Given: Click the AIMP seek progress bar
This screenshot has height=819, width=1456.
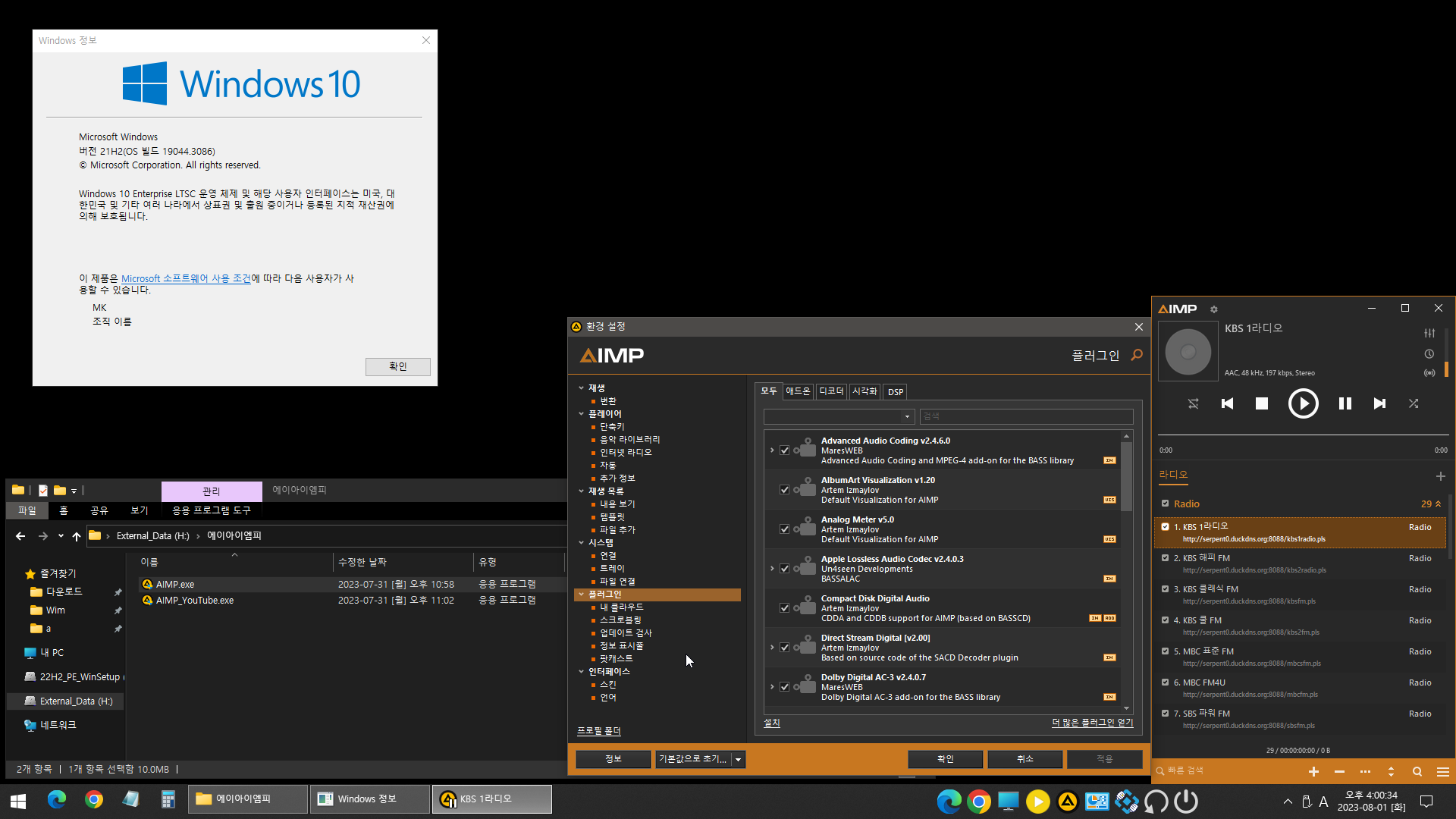Looking at the screenshot, I should (1302, 435).
